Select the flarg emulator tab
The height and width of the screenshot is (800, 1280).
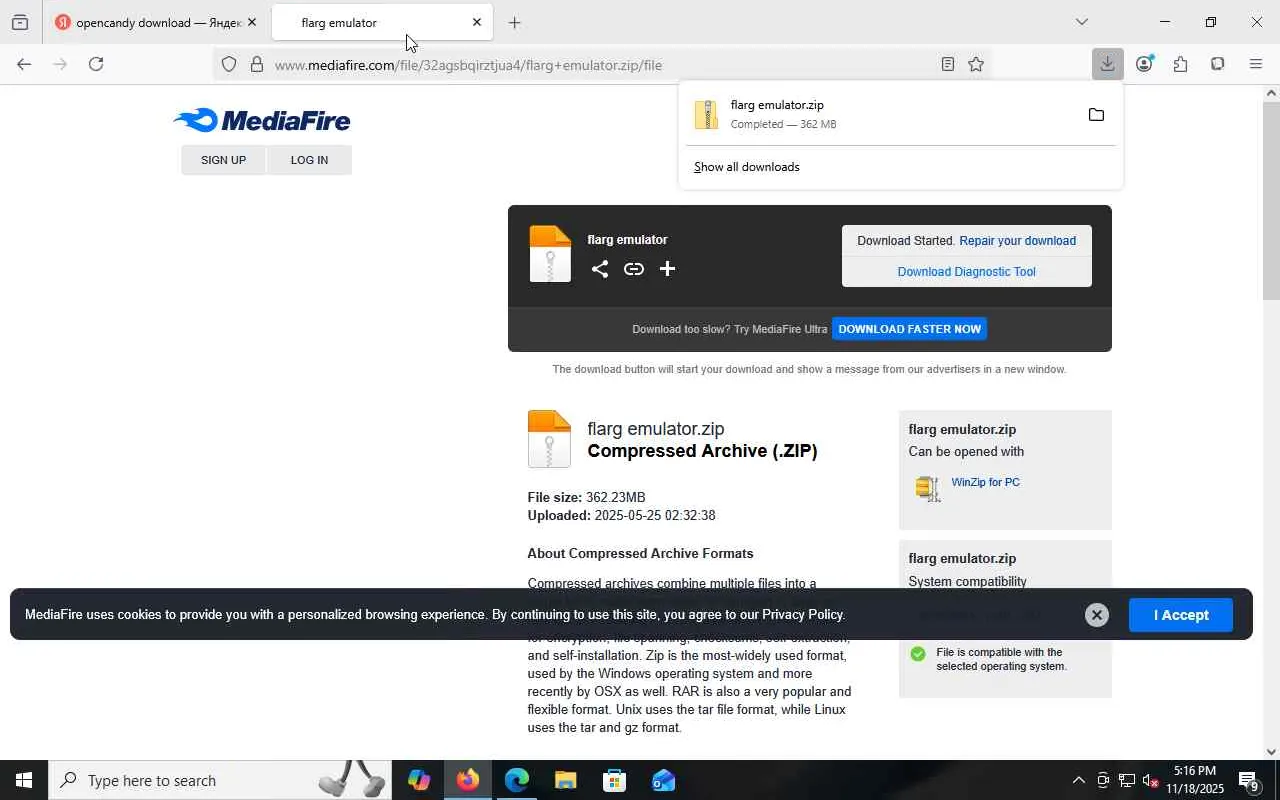381,22
